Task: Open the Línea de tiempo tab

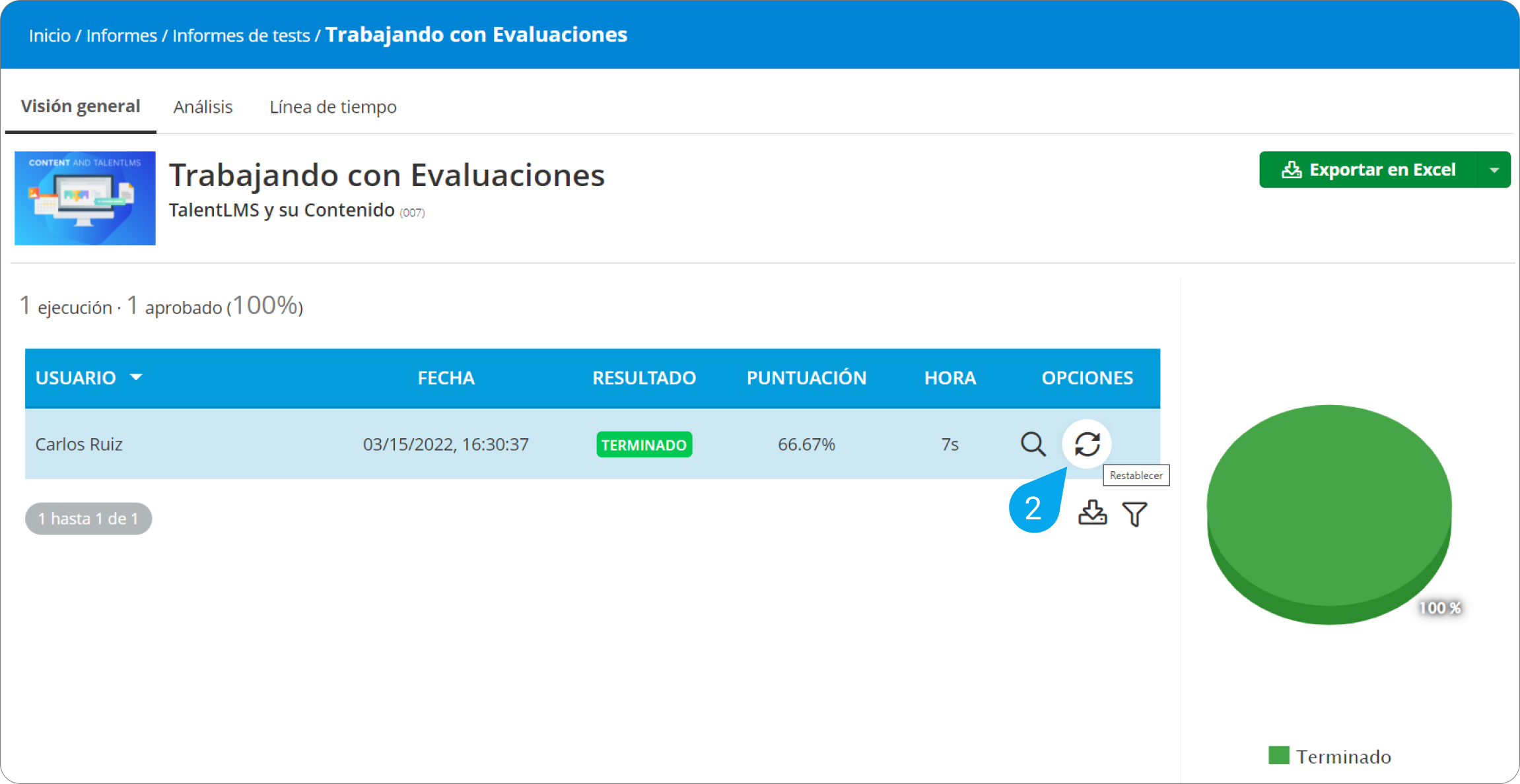Action: coord(333,107)
